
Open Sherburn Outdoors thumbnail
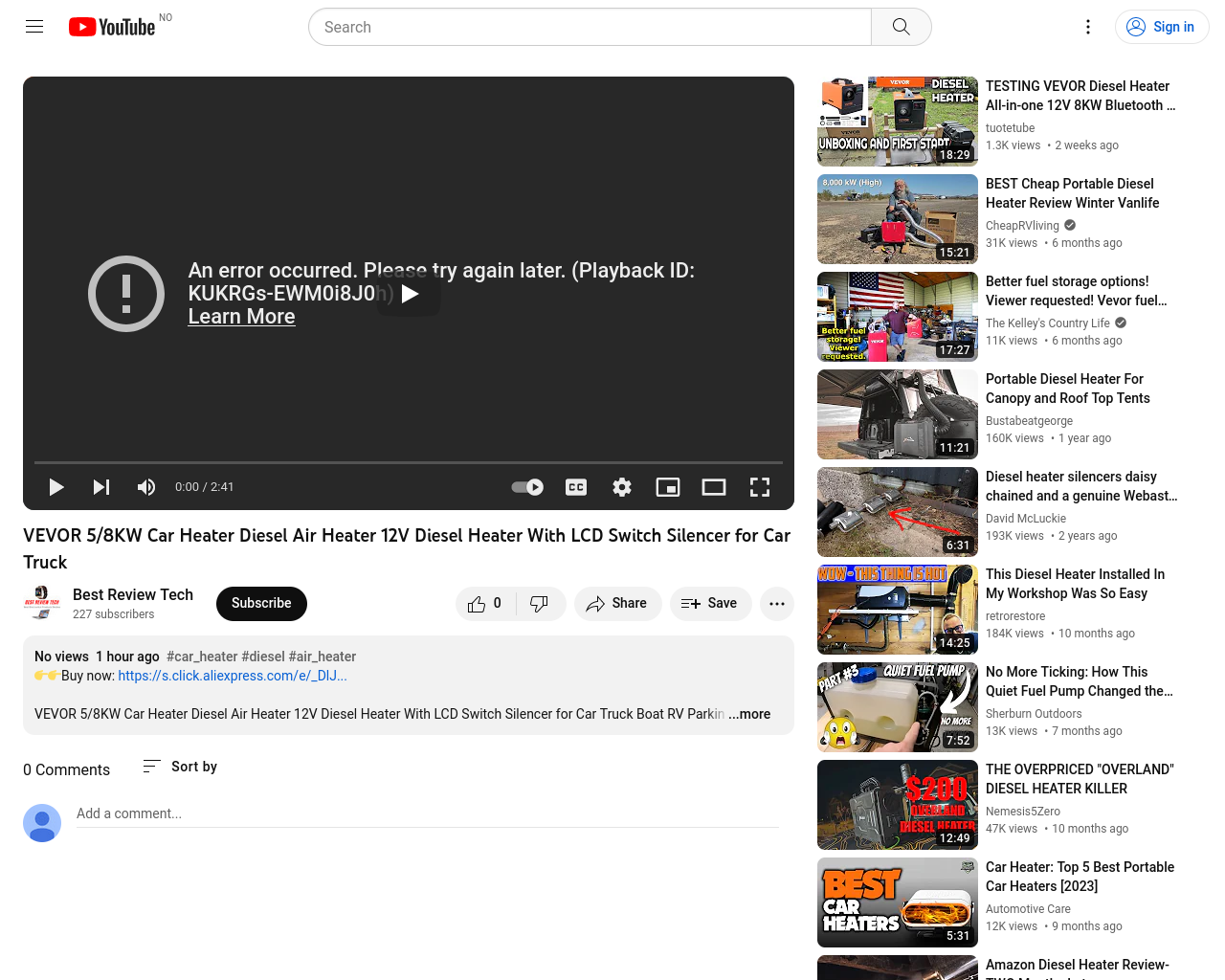898,707
